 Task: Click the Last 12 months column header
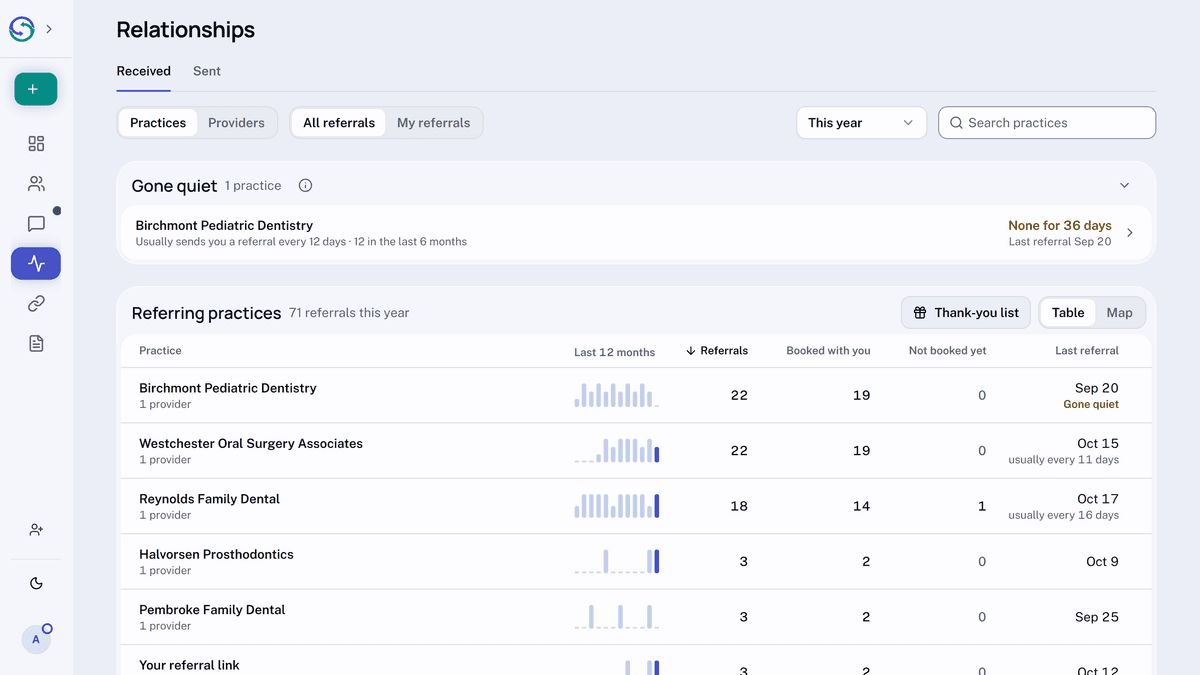pyautogui.click(x=614, y=352)
